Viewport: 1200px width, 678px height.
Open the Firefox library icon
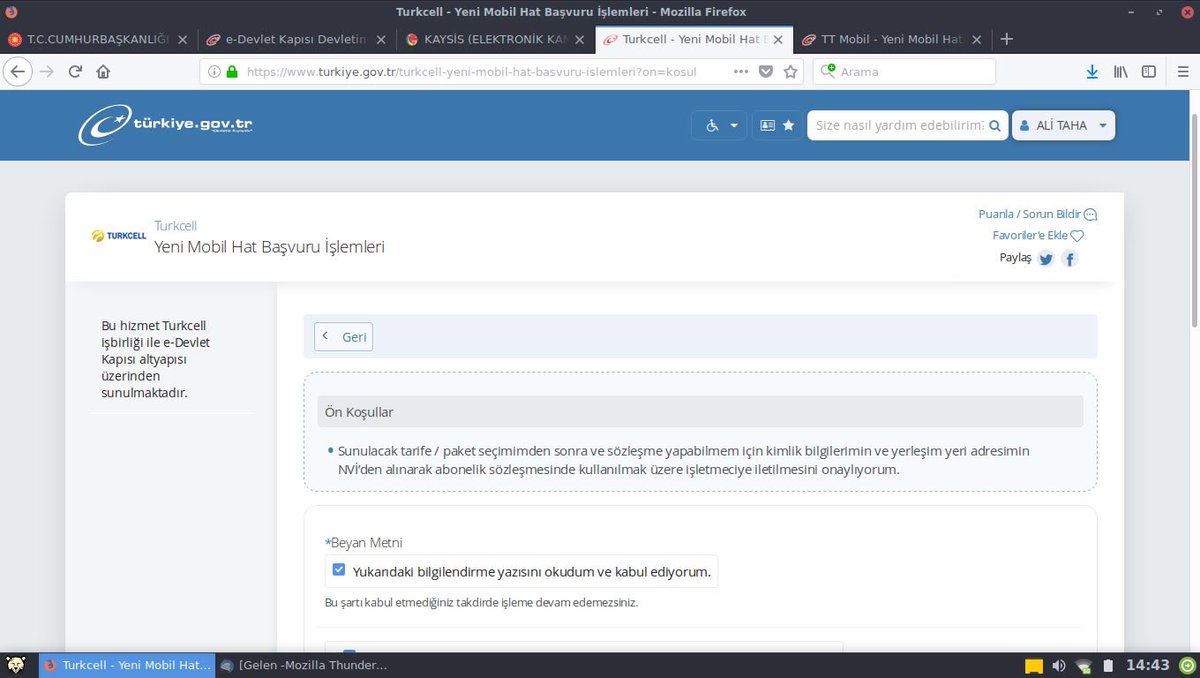[x=1121, y=72]
